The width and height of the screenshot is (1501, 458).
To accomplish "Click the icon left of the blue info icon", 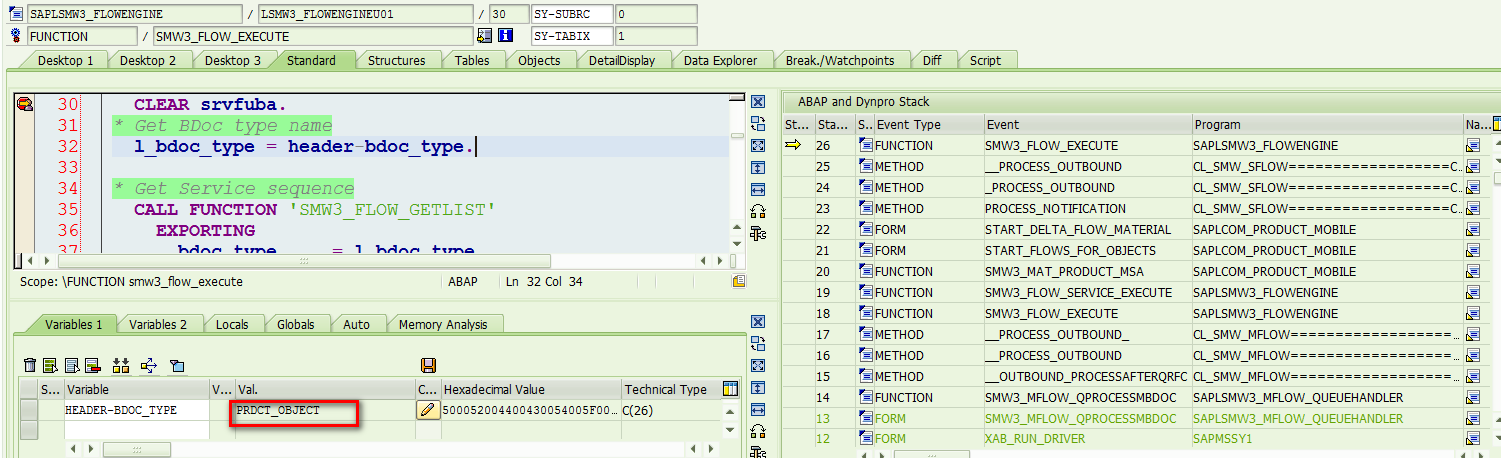I will [x=485, y=36].
